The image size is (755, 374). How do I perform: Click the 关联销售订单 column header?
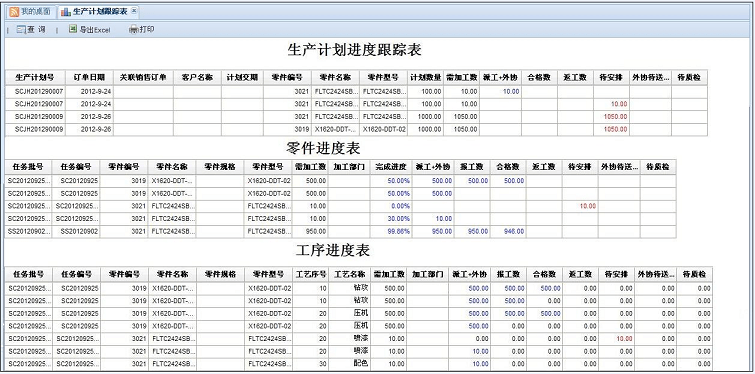143,77
